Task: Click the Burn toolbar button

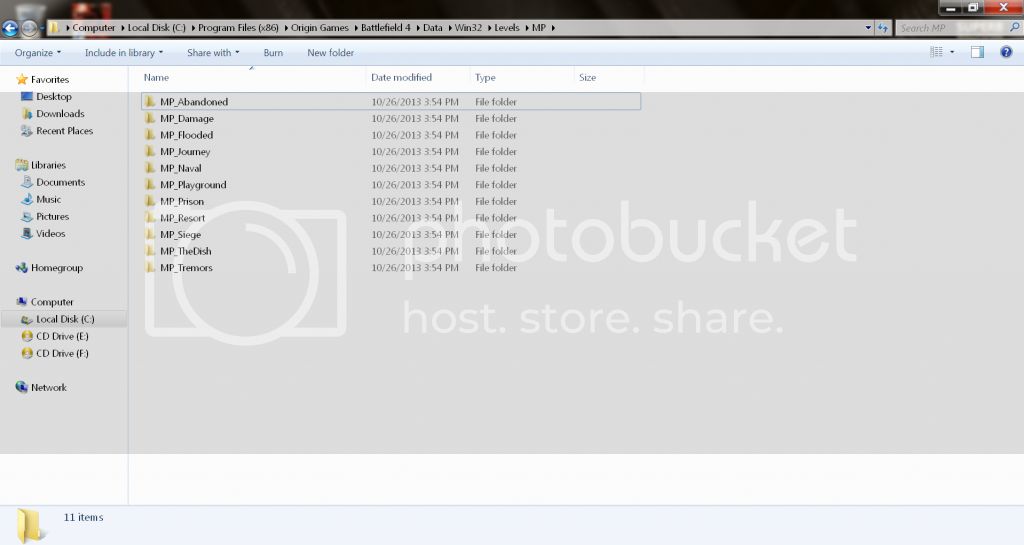Action: click(x=273, y=53)
